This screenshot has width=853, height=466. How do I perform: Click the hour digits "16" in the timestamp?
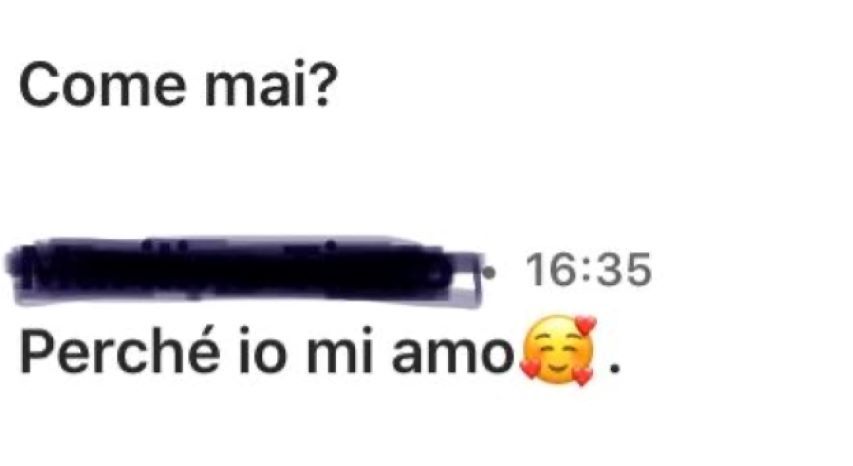550,270
